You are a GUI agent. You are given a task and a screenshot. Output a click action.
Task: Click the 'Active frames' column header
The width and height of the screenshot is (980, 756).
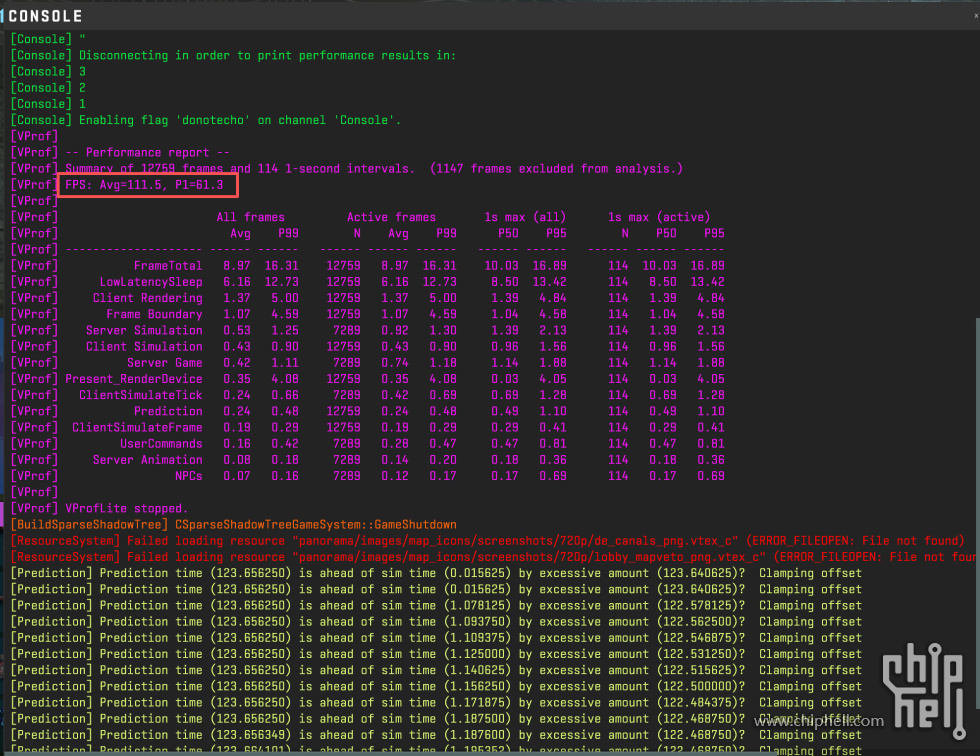(x=391, y=217)
